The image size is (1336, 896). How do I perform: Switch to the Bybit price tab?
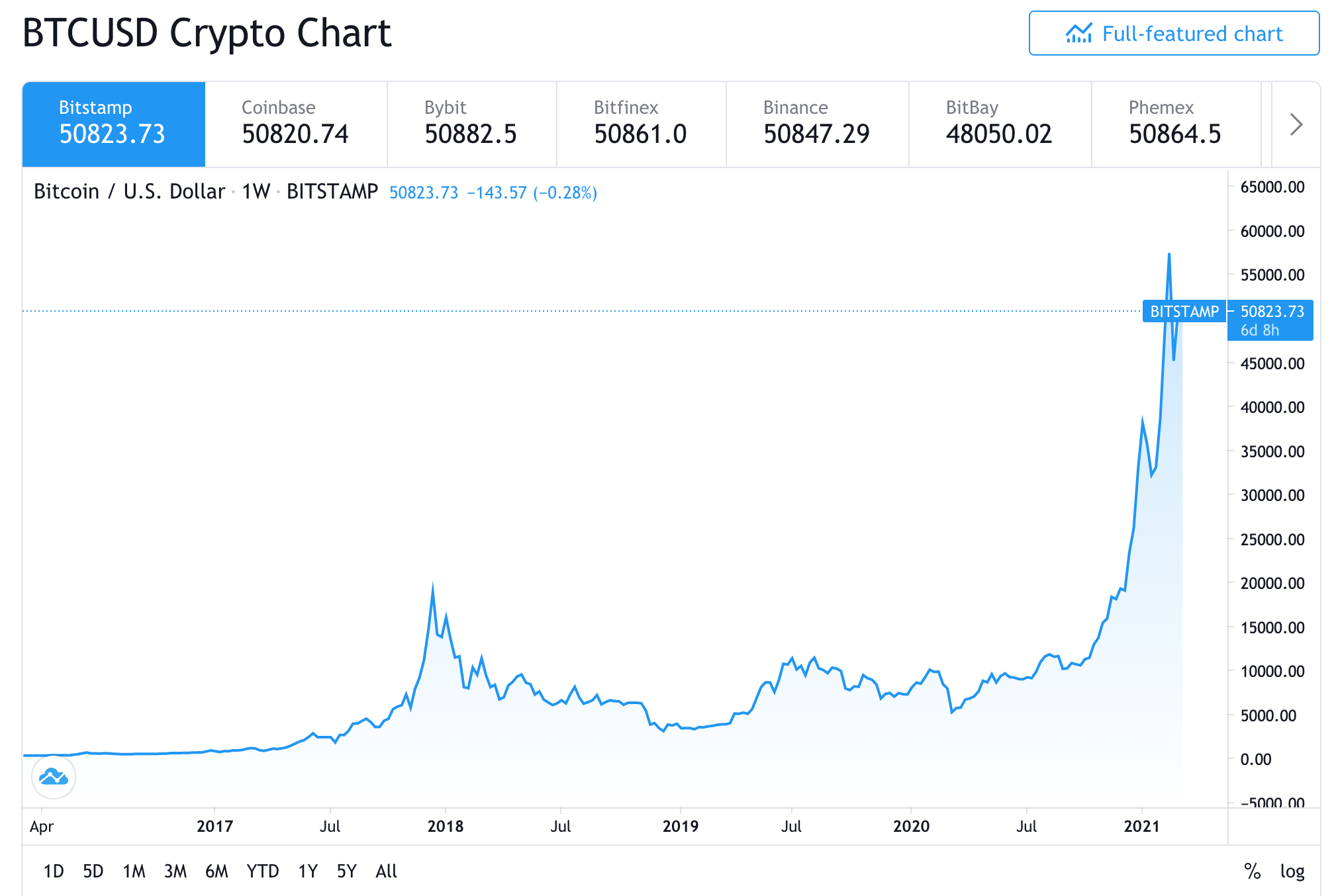pyautogui.click(x=471, y=124)
